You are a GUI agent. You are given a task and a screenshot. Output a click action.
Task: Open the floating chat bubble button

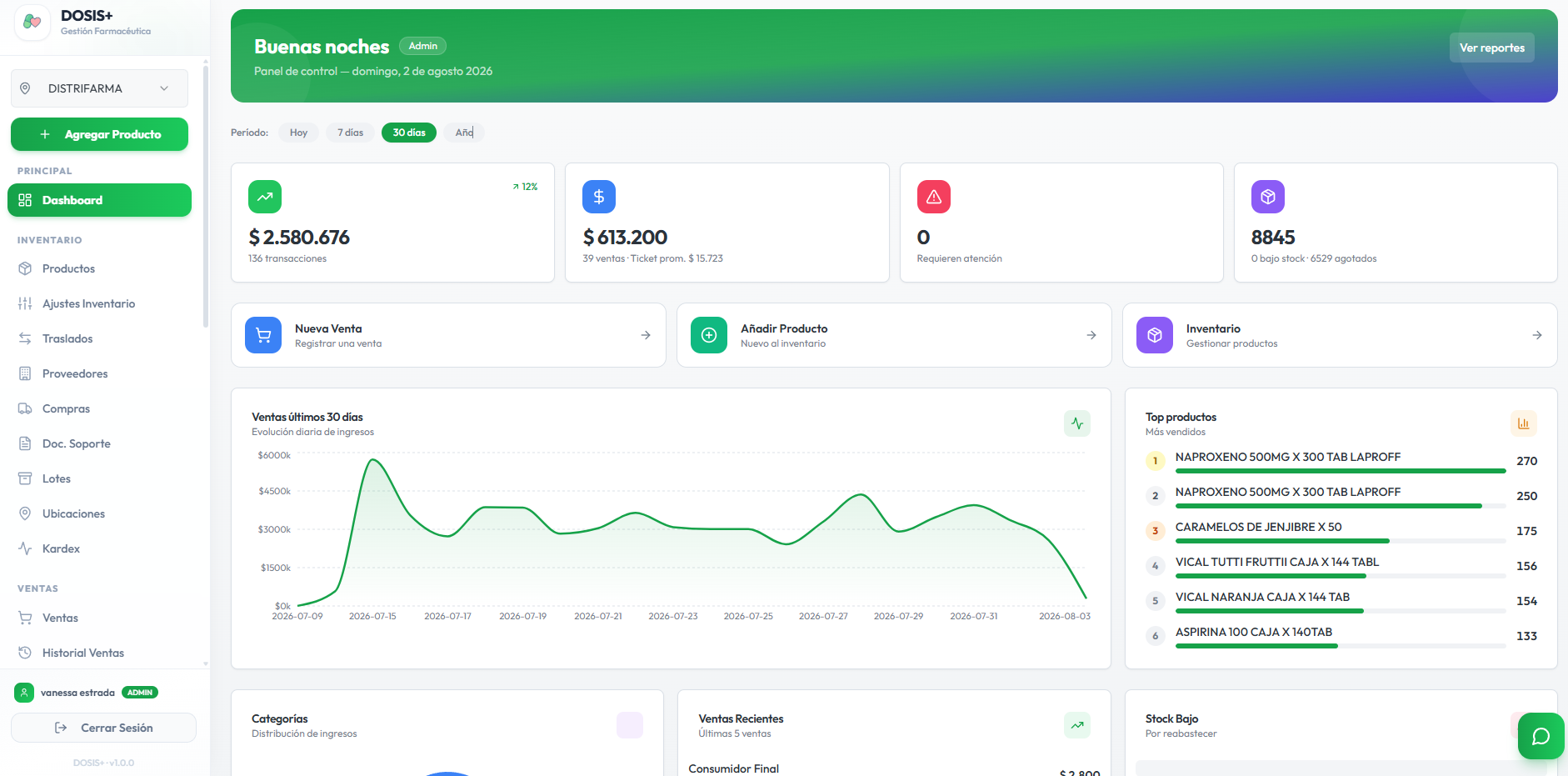1541,736
